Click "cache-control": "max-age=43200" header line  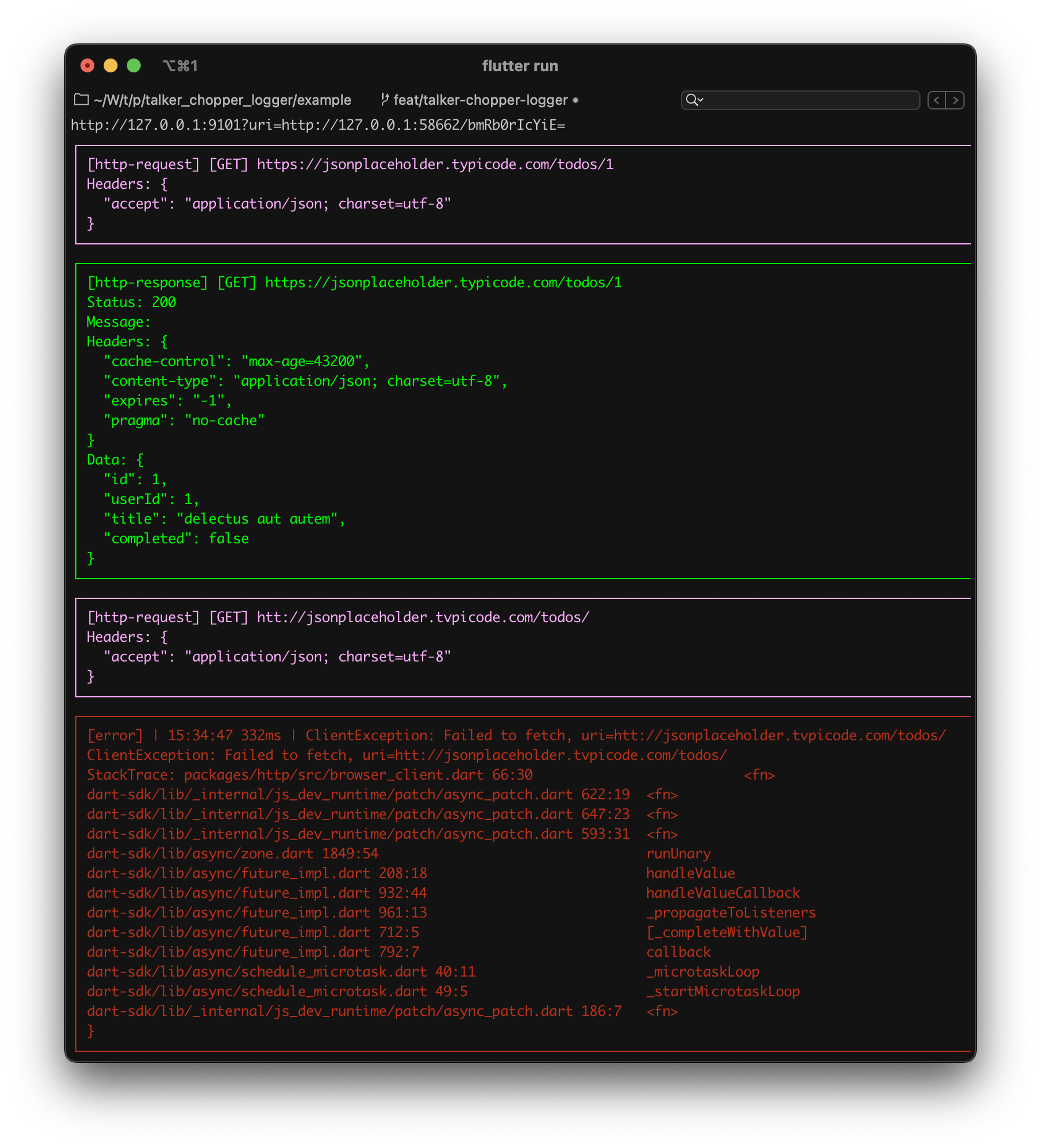[x=236, y=361]
